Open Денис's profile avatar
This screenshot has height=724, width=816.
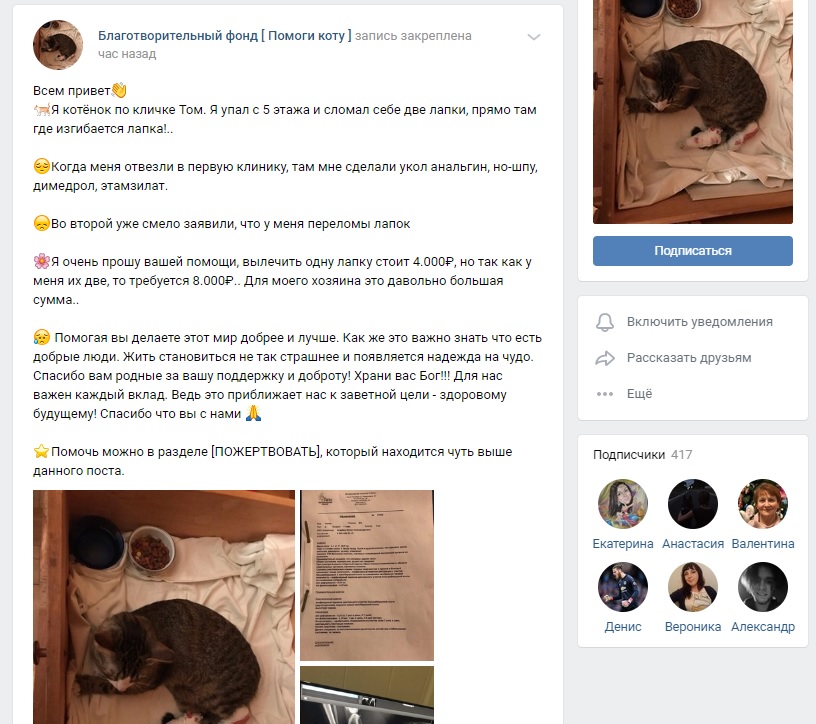(x=623, y=587)
